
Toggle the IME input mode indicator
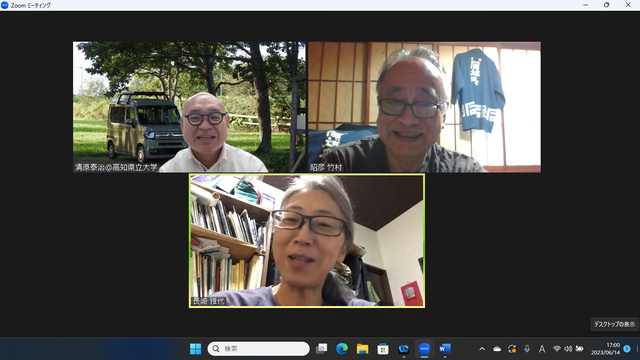[542, 349]
